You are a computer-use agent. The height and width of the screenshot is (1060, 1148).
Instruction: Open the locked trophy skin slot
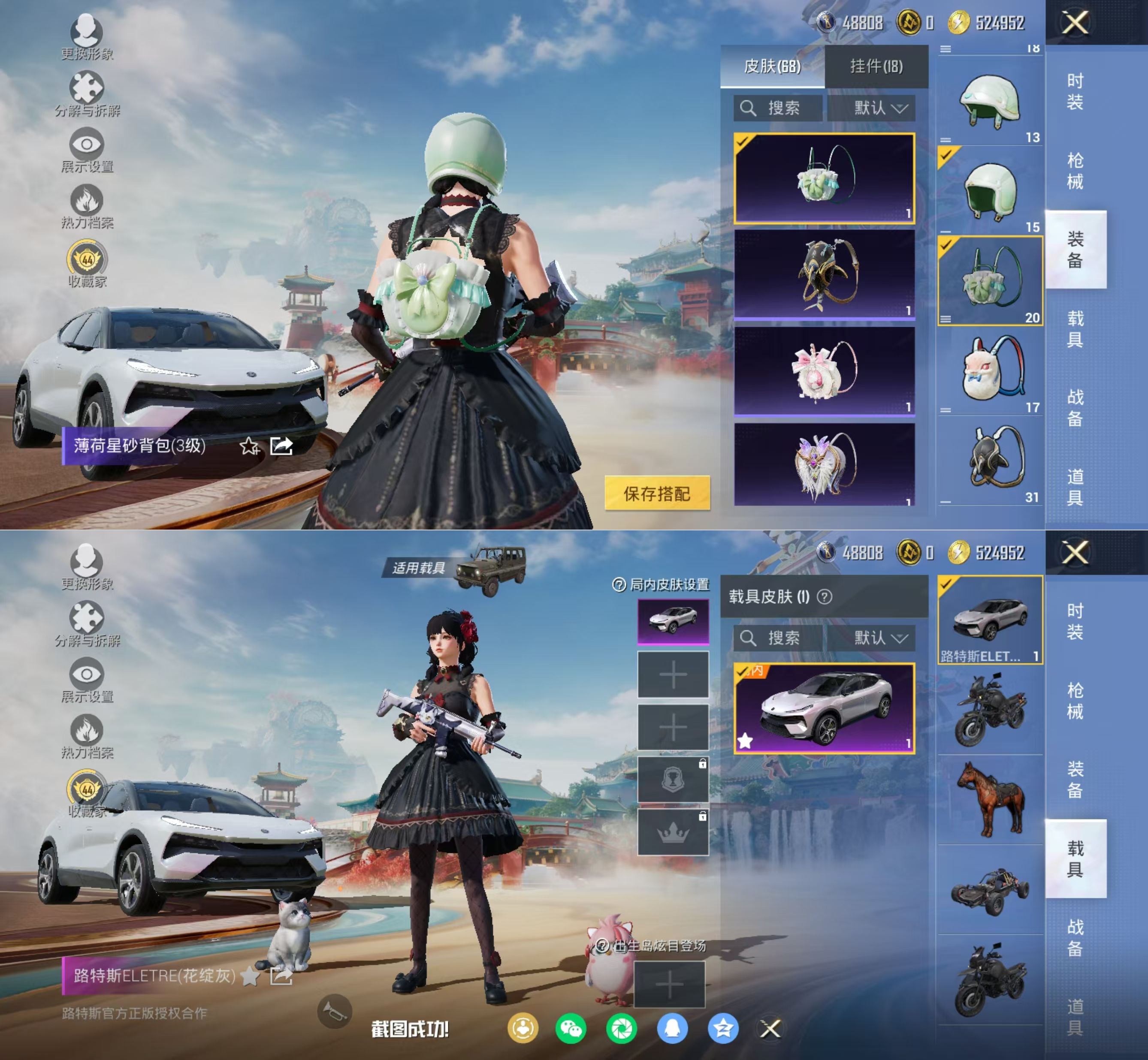[673, 780]
